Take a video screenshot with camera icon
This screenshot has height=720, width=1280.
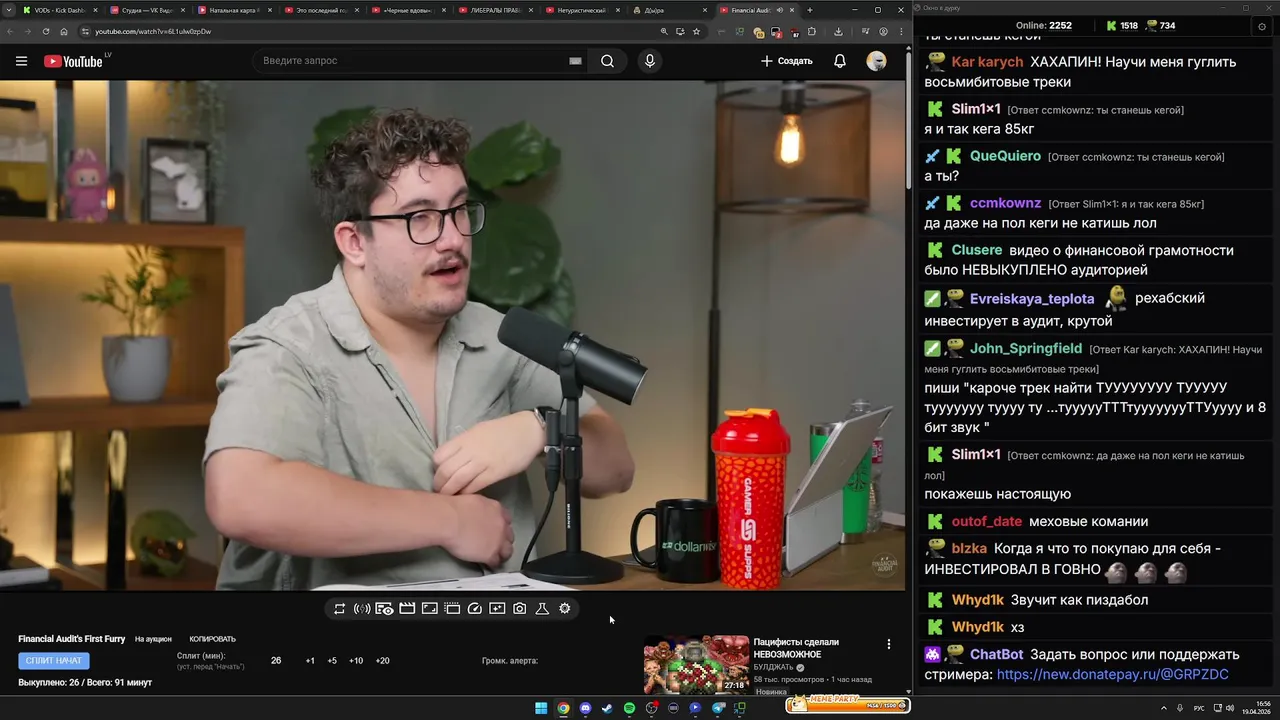(x=520, y=608)
